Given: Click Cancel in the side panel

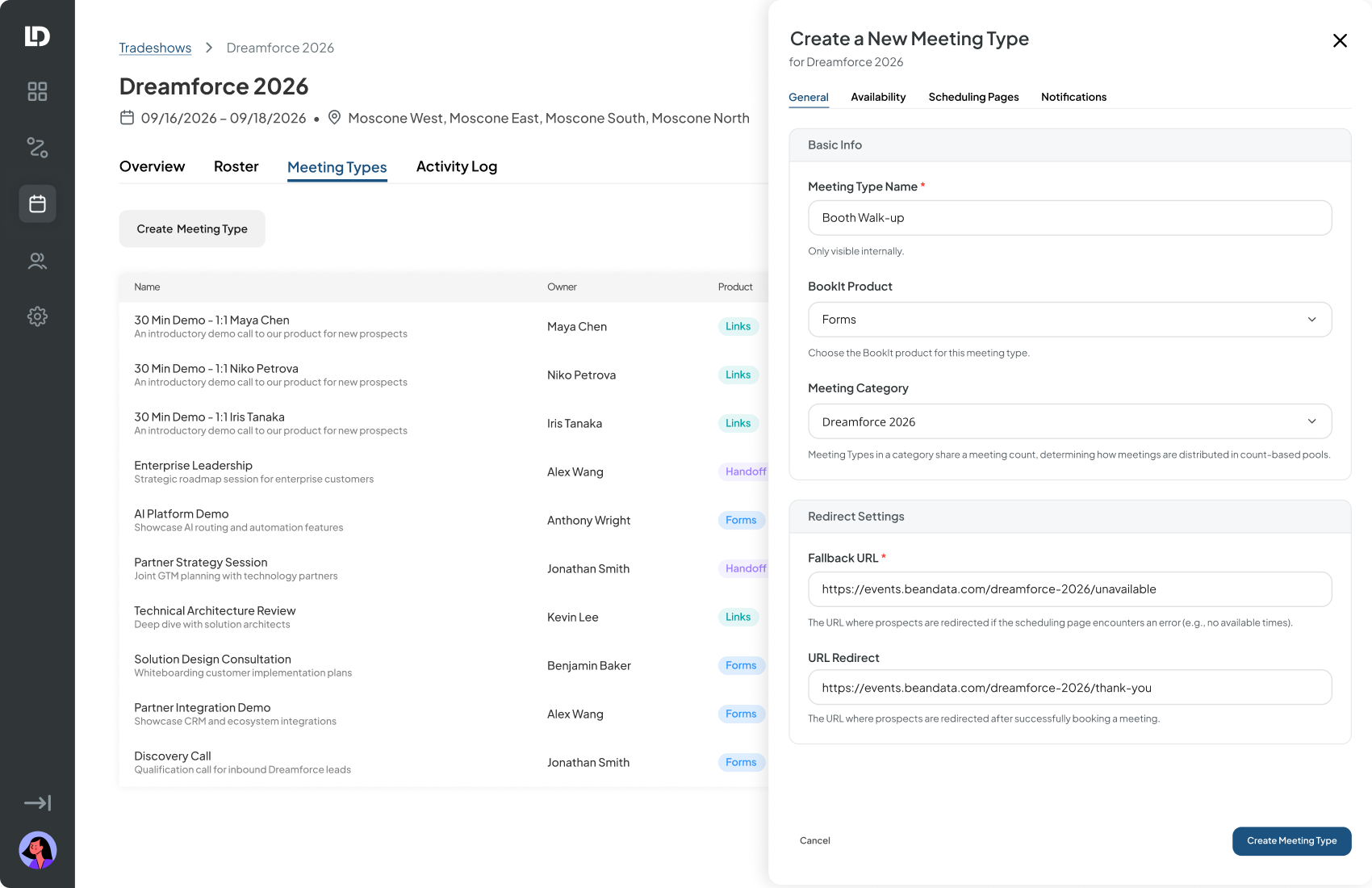Looking at the screenshot, I should point(814,841).
